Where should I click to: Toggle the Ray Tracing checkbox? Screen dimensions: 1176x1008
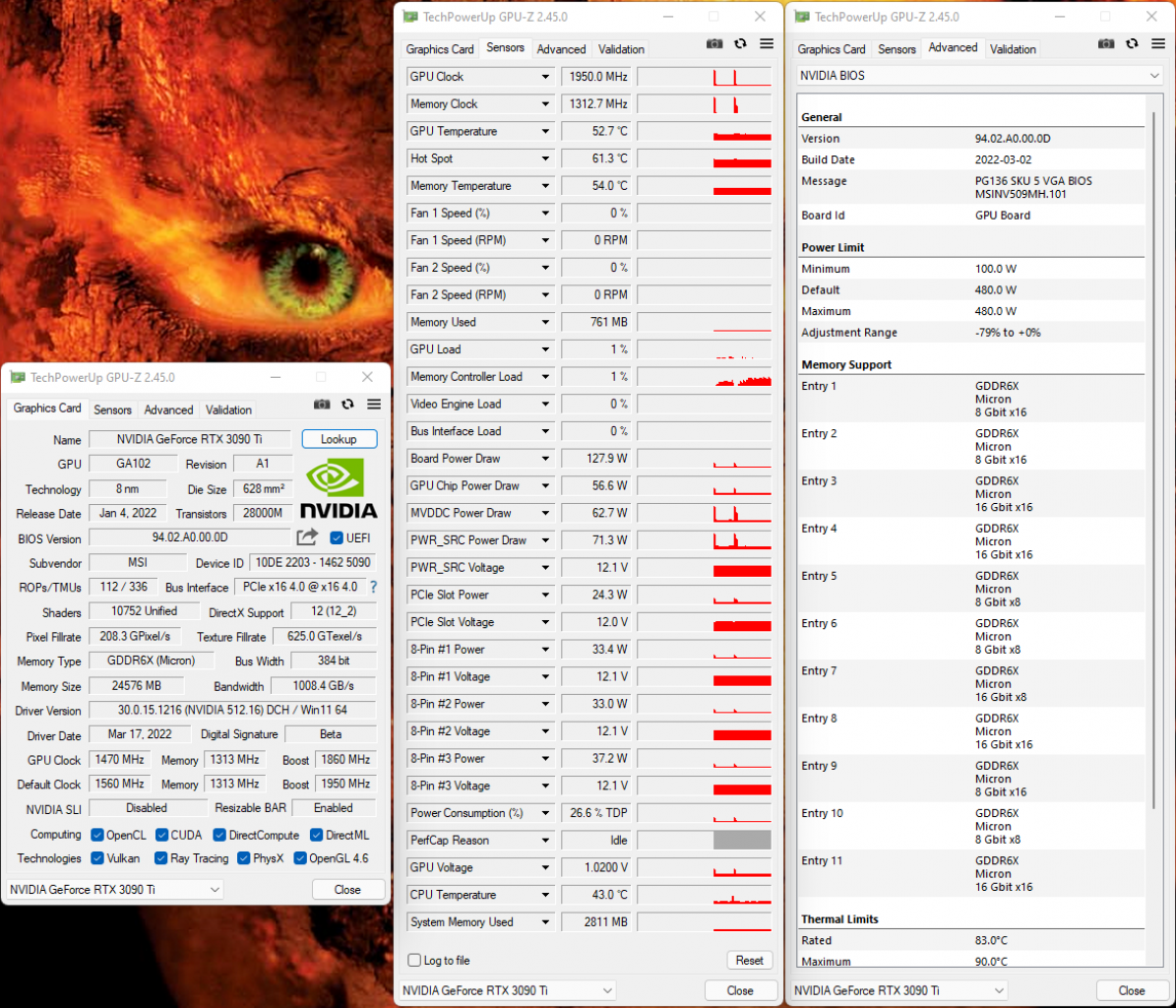[160, 858]
